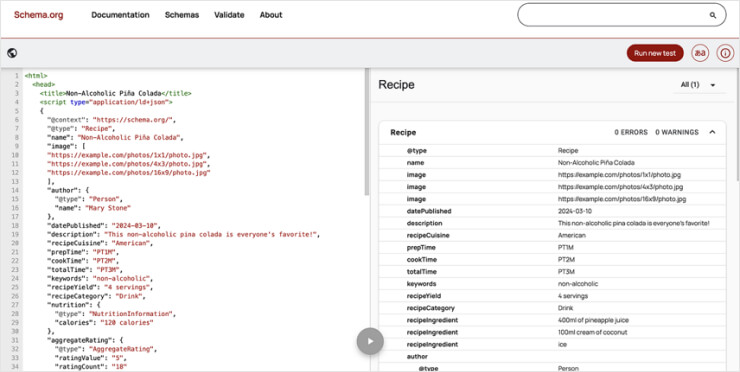The width and height of the screenshot is (740, 372).
Task: Click the info circle icon
Action: (725, 53)
